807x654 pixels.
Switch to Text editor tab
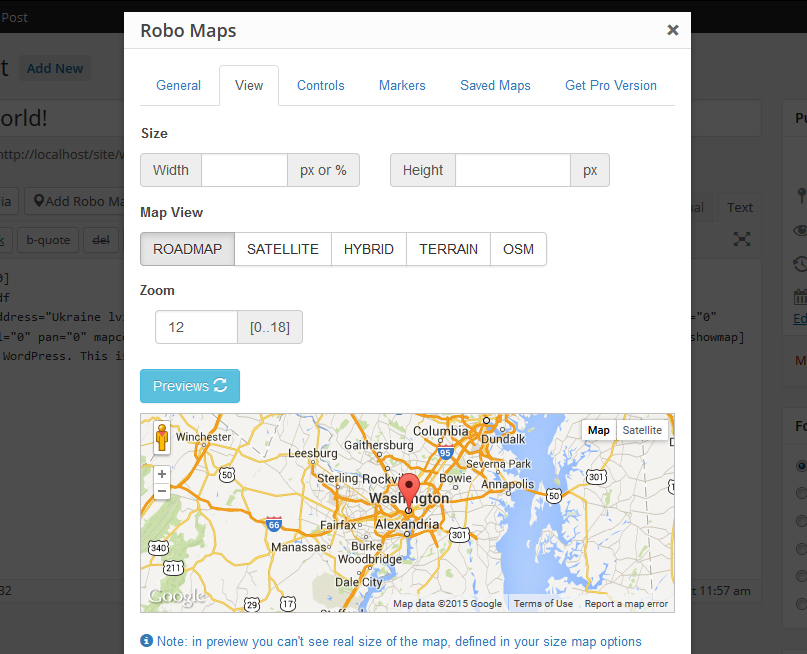click(x=740, y=207)
